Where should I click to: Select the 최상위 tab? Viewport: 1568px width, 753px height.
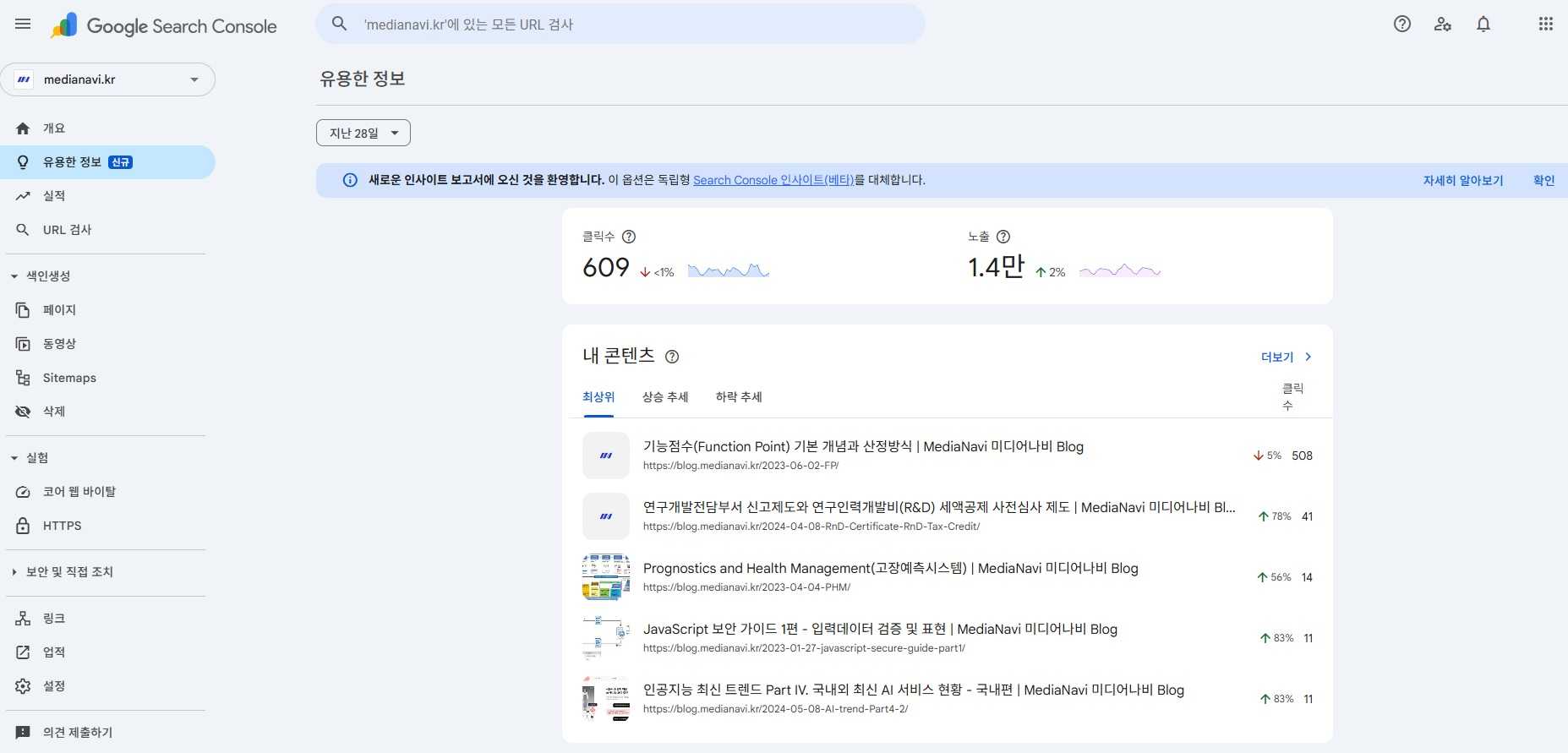[x=598, y=397]
